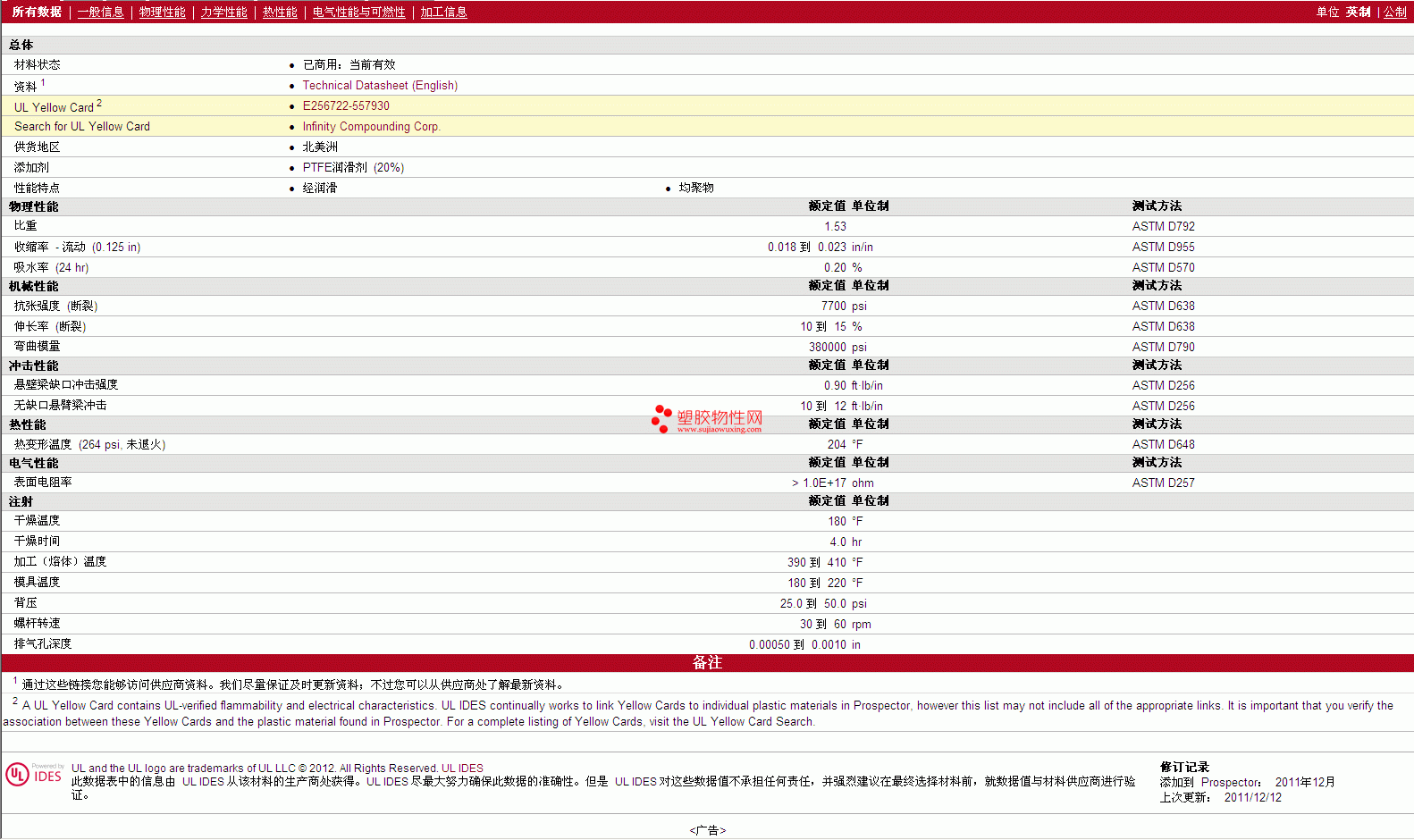1414x840 pixels.
Task: Click the 排气孔深度 row label
Action: [x=43, y=643]
